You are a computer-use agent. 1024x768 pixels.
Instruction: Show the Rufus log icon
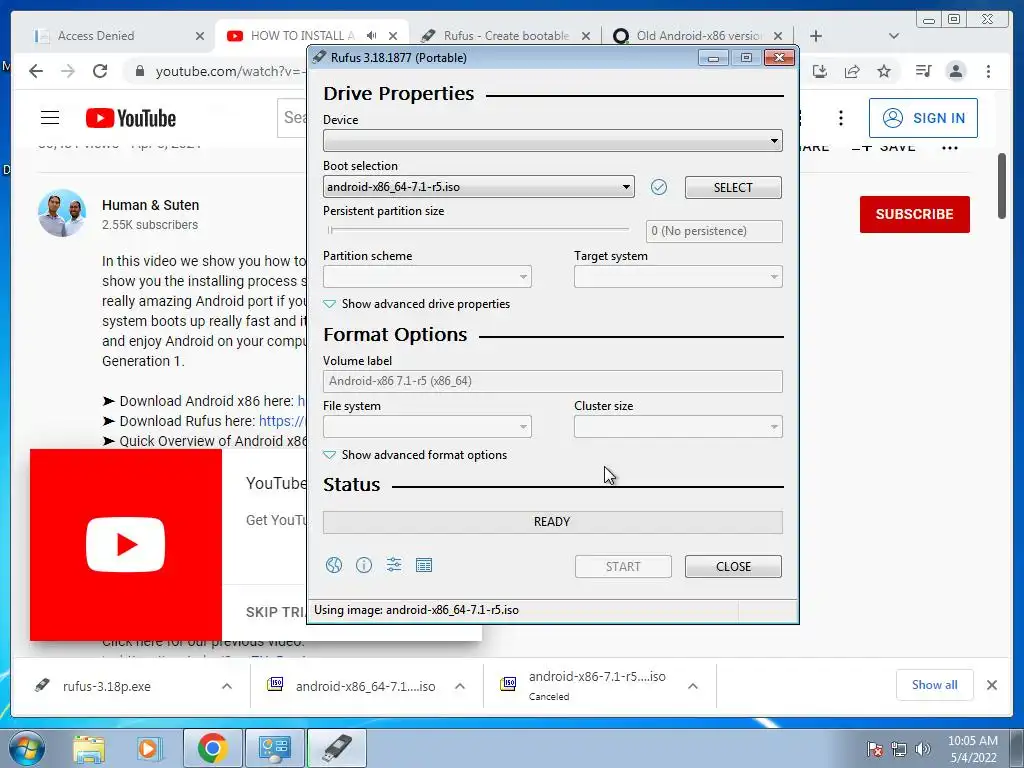424,565
